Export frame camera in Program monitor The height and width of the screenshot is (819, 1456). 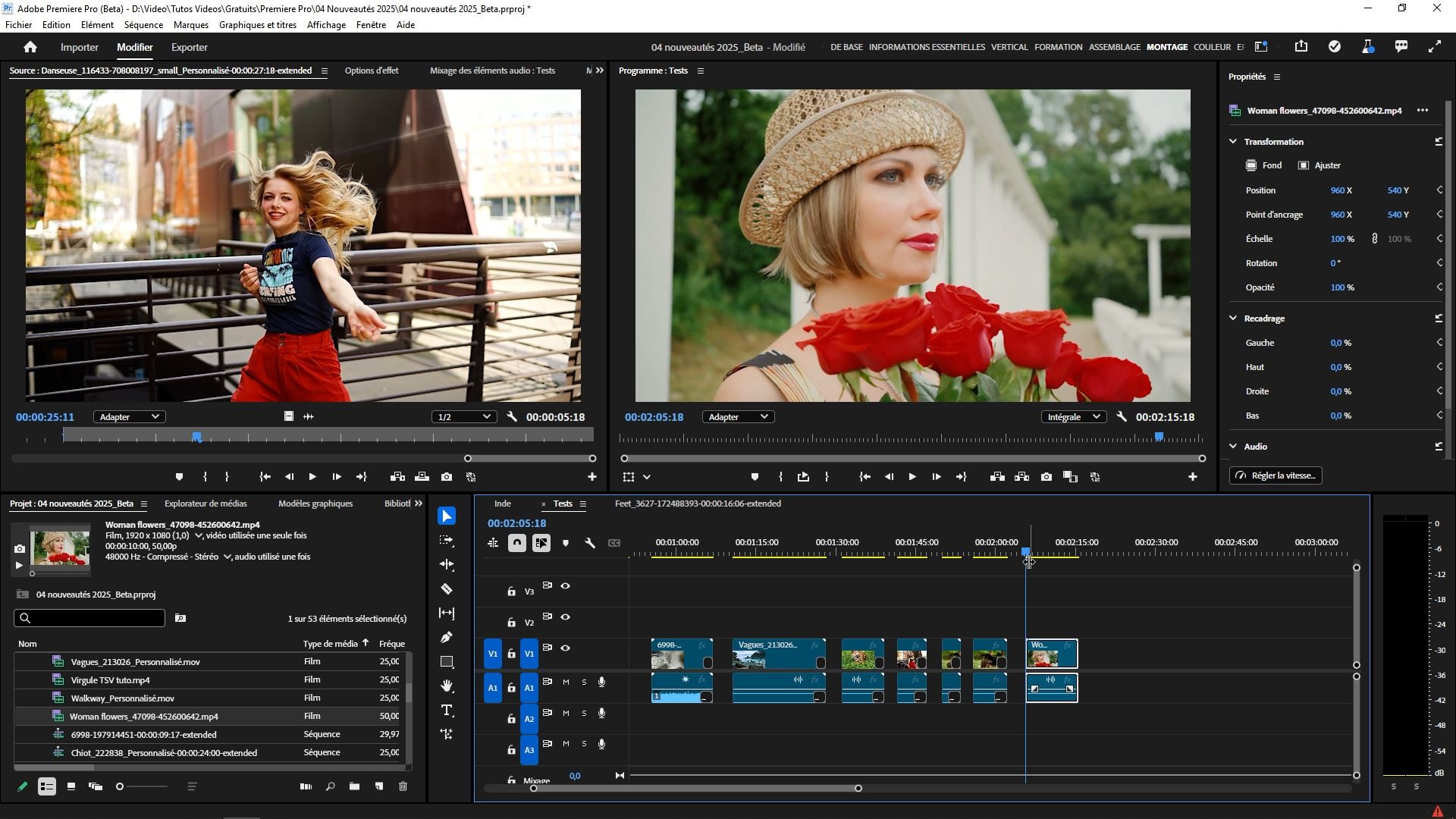click(x=1046, y=477)
